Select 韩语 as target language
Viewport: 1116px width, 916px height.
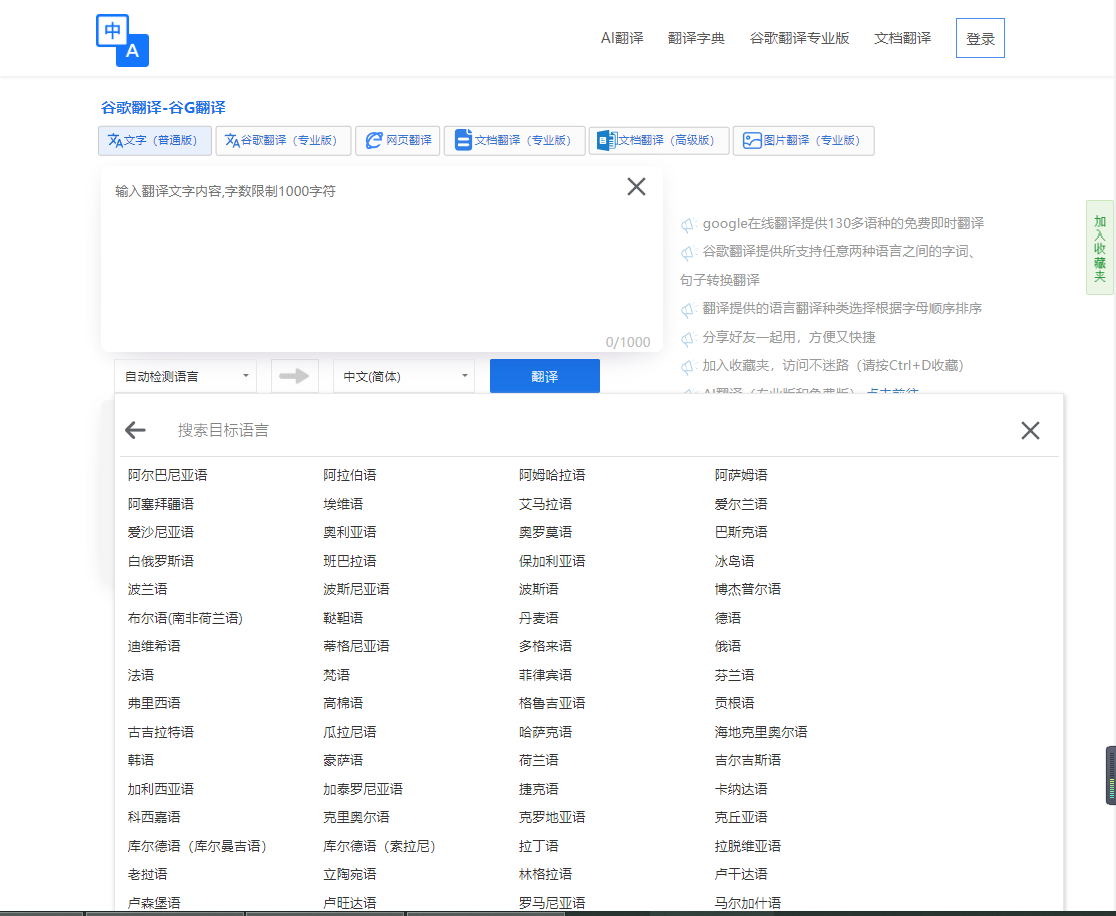(141, 759)
